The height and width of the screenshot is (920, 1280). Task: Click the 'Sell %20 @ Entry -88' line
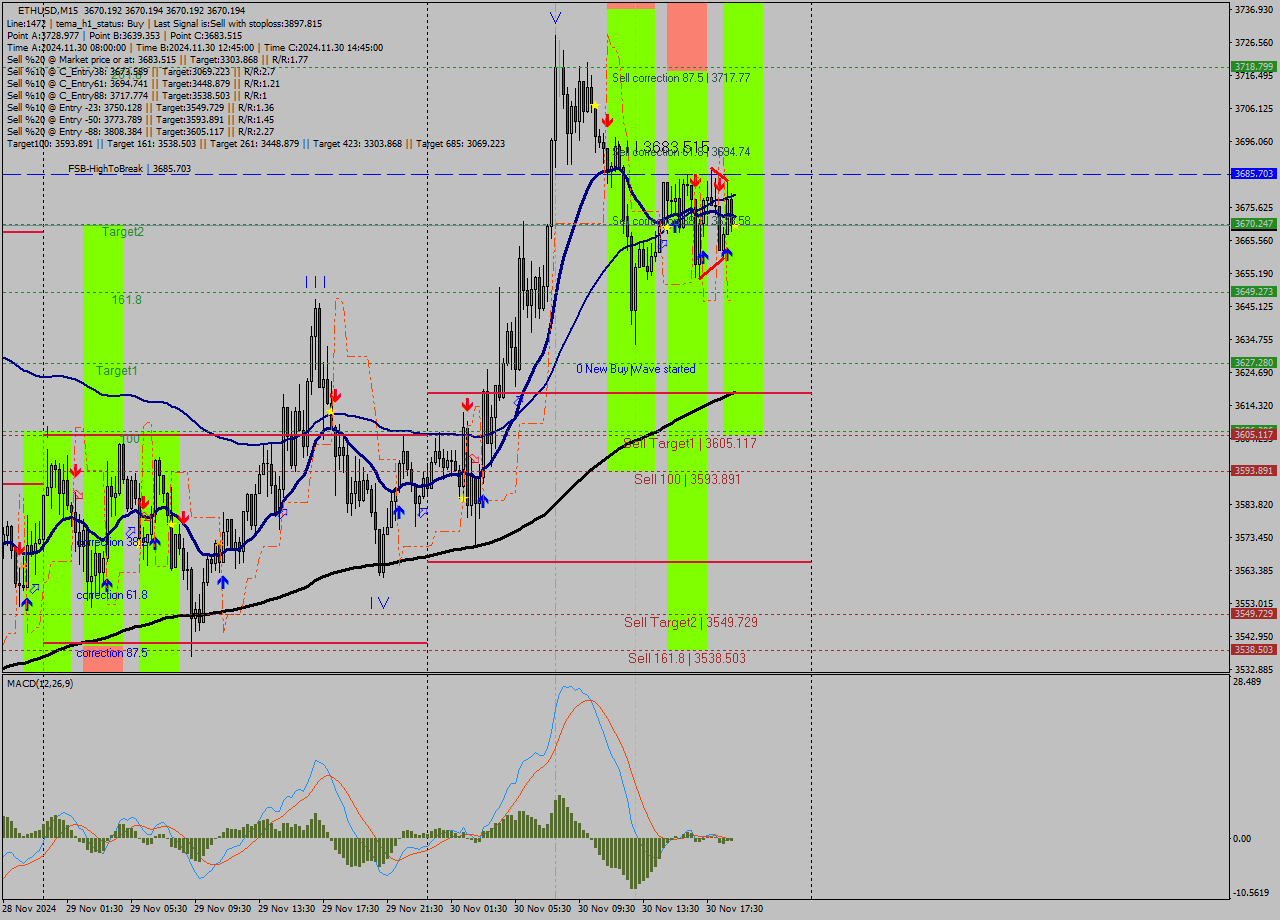(140, 131)
